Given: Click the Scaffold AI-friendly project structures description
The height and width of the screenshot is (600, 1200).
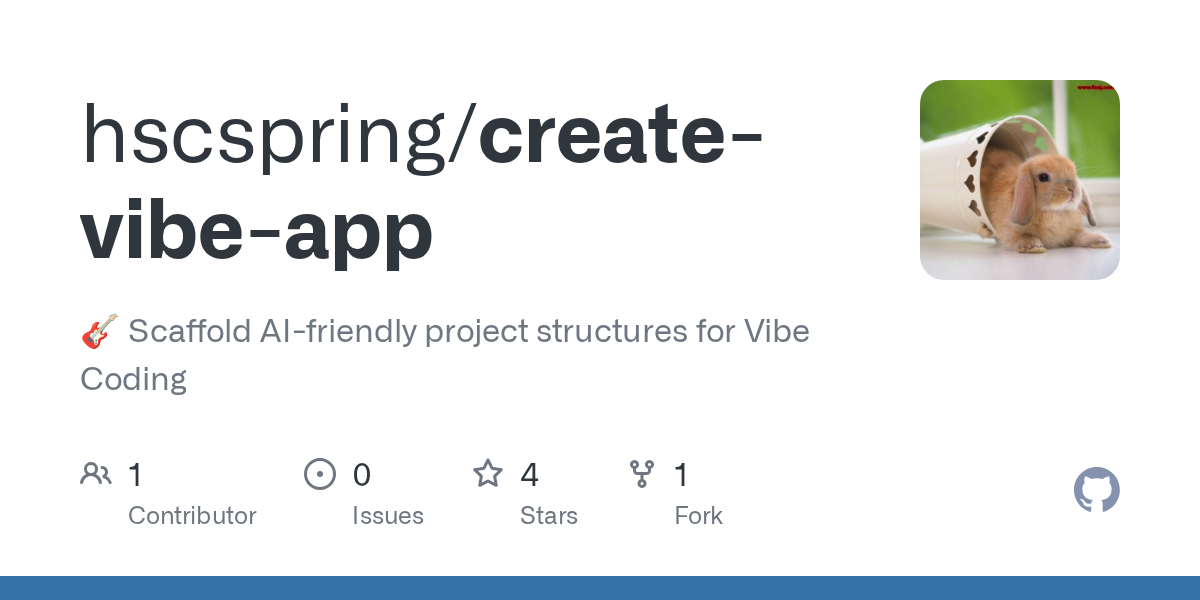Looking at the screenshot, I should (468, 331).
